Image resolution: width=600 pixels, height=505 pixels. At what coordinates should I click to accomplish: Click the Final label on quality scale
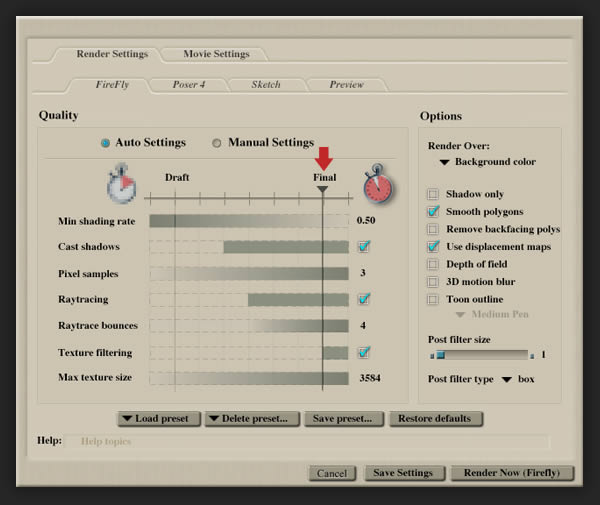(x=324, y=178)
